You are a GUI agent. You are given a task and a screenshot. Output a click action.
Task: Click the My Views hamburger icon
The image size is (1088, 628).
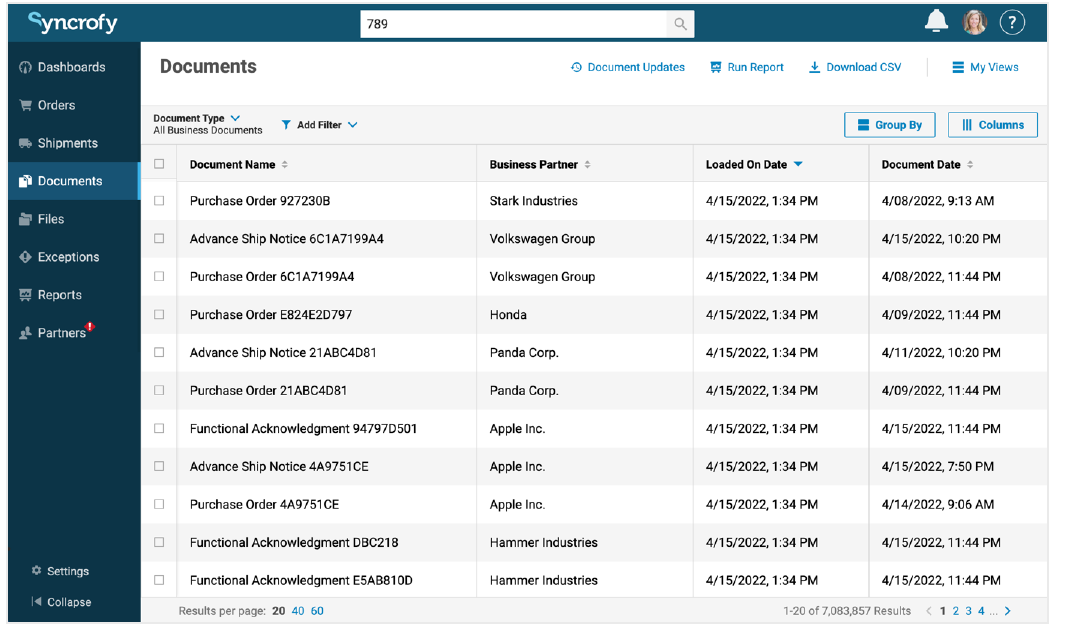tap(958, 67)
